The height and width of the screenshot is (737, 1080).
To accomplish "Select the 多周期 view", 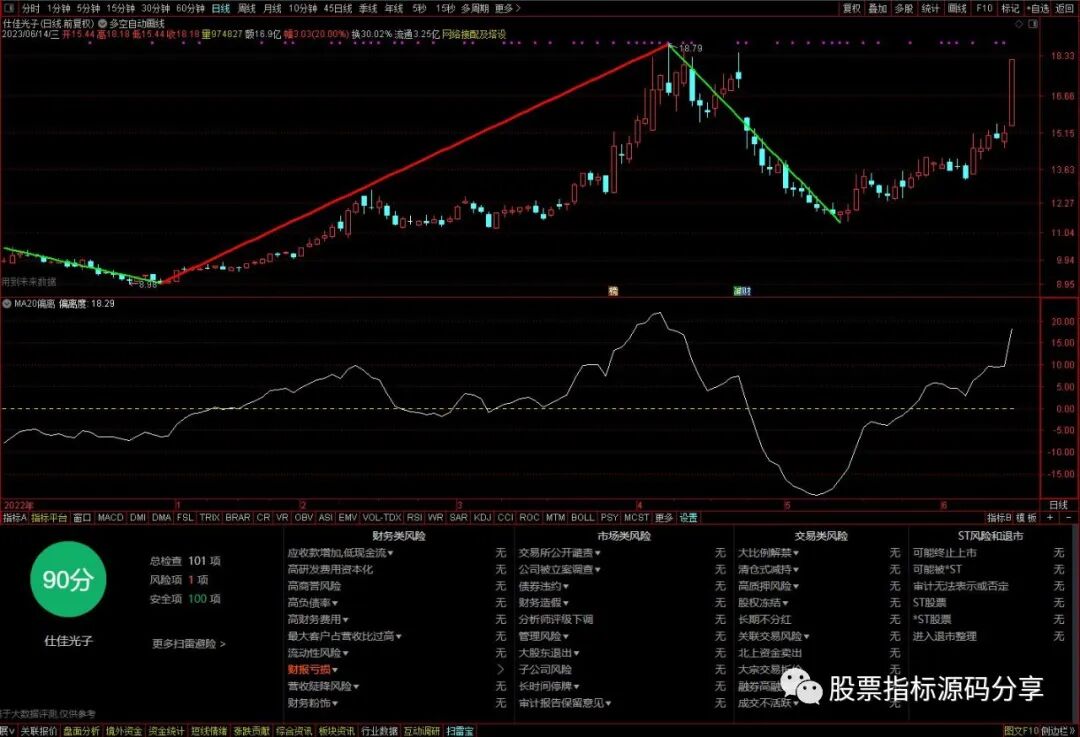I will click(475, 8).
